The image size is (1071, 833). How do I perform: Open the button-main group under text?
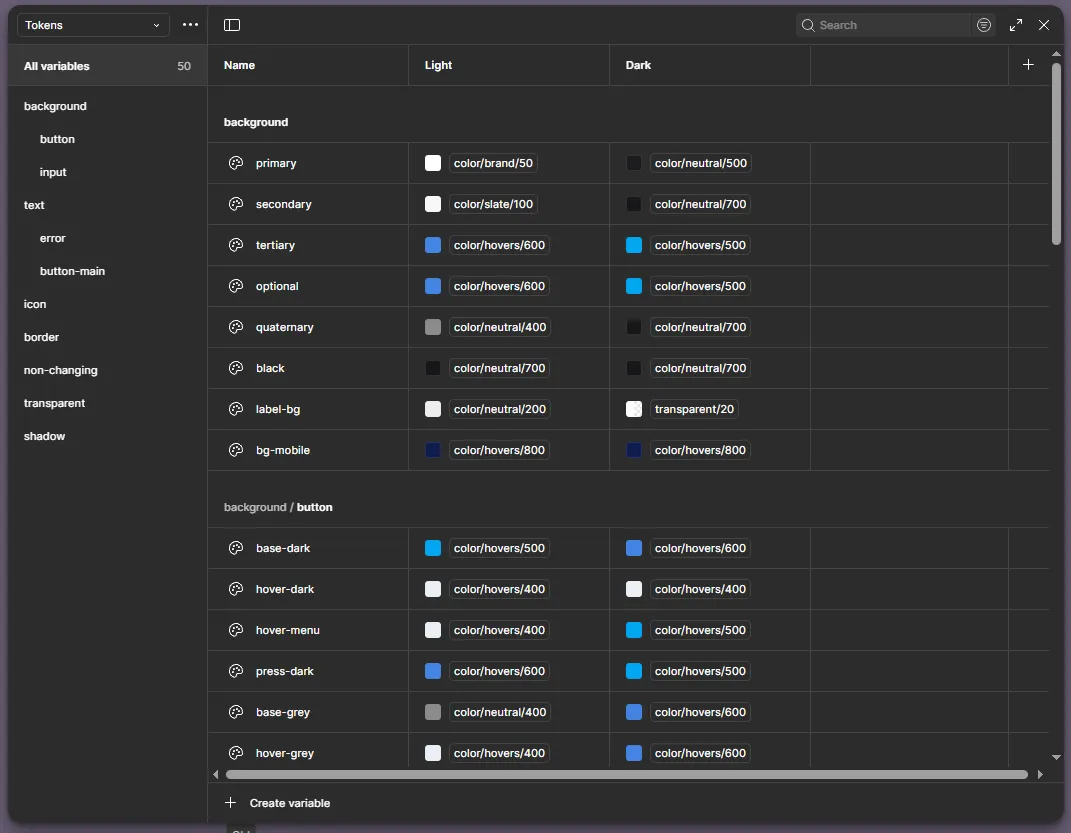point(72,271)
